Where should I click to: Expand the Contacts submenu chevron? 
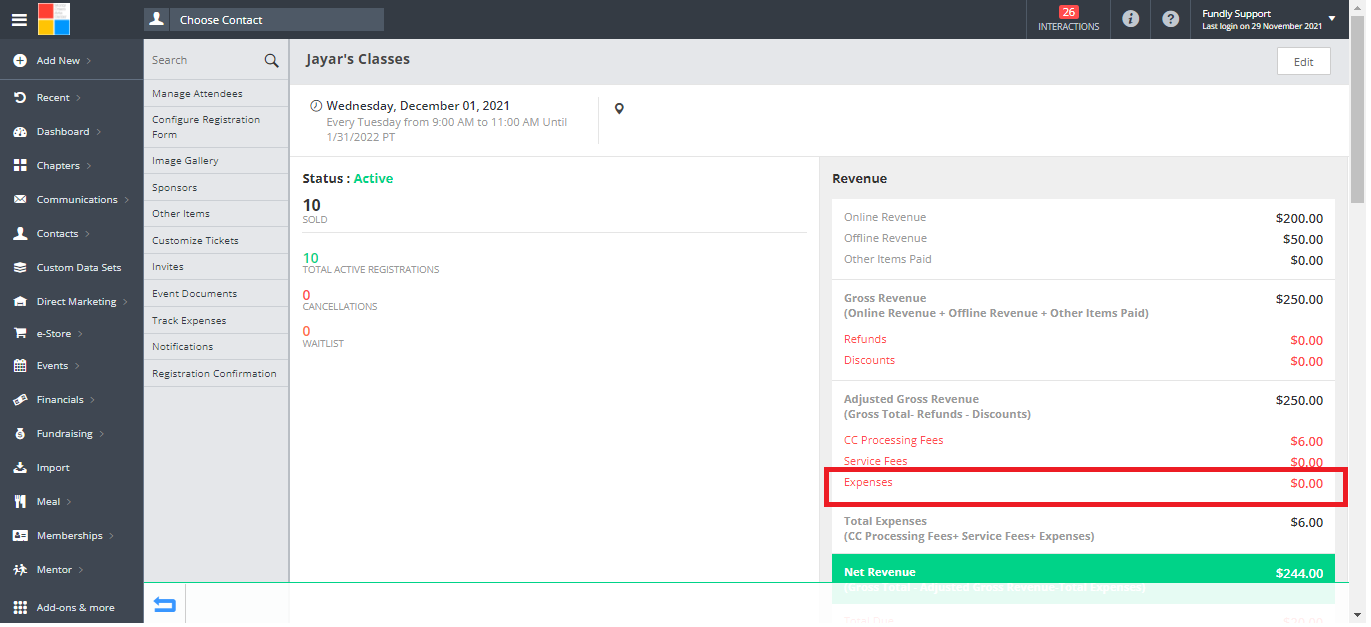click(x=86, y=234)
